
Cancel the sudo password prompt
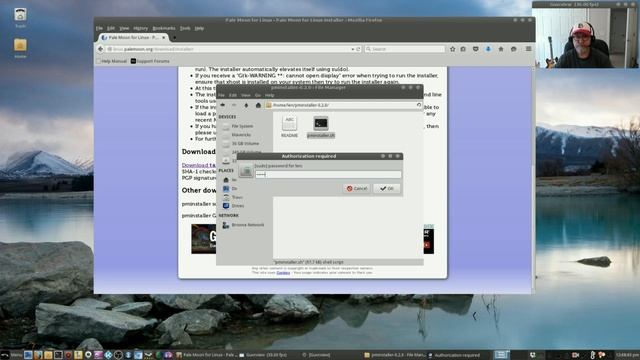[x=357, y=189]
